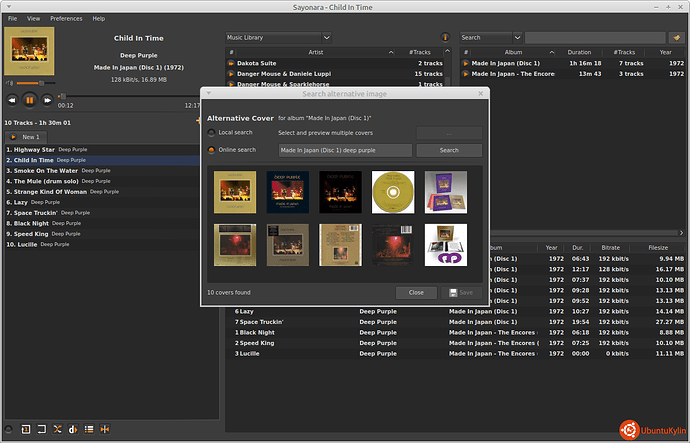This screenshot has height=443, width=690.
Task: Open the File menu
Action: coord(12,18)
